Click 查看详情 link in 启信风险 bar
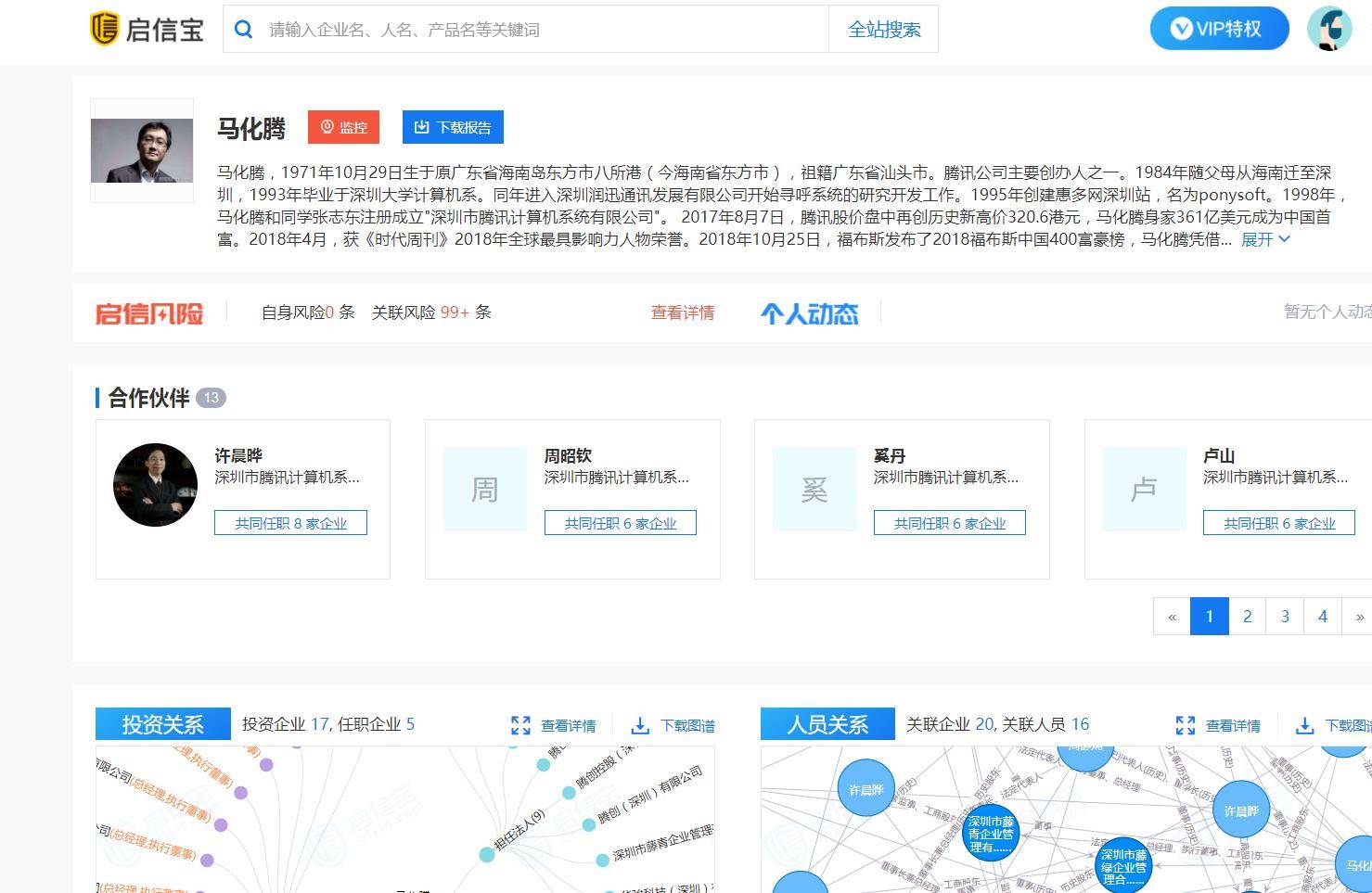This screenshot has height=893, width=1372. (x=682, y=313)
